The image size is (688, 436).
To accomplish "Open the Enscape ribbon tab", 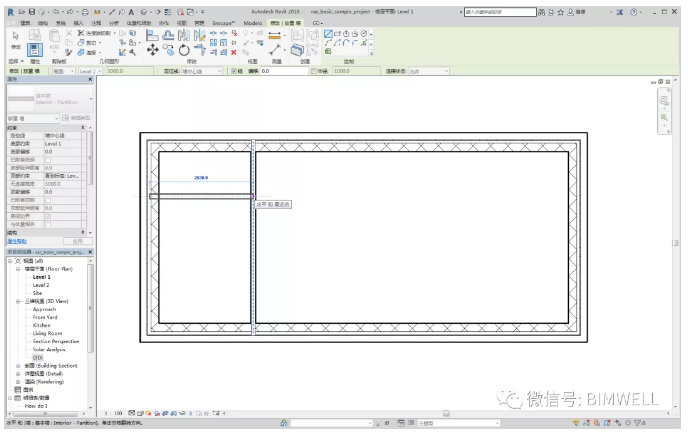I will coord(225,22).
